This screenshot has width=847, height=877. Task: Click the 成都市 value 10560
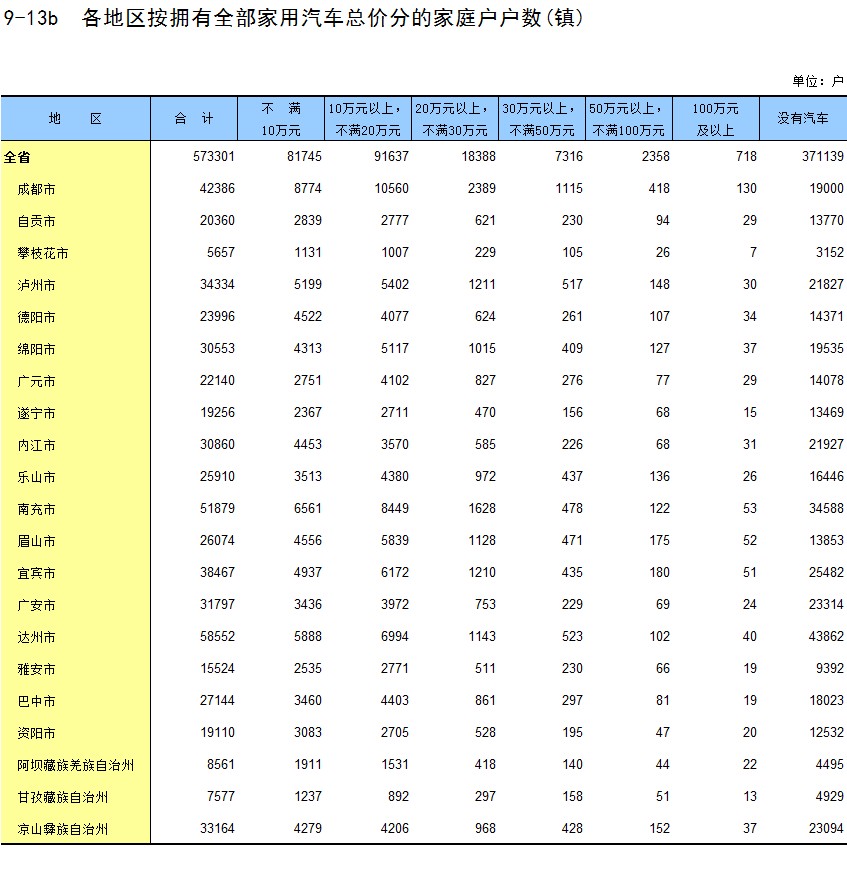(392, 188)
